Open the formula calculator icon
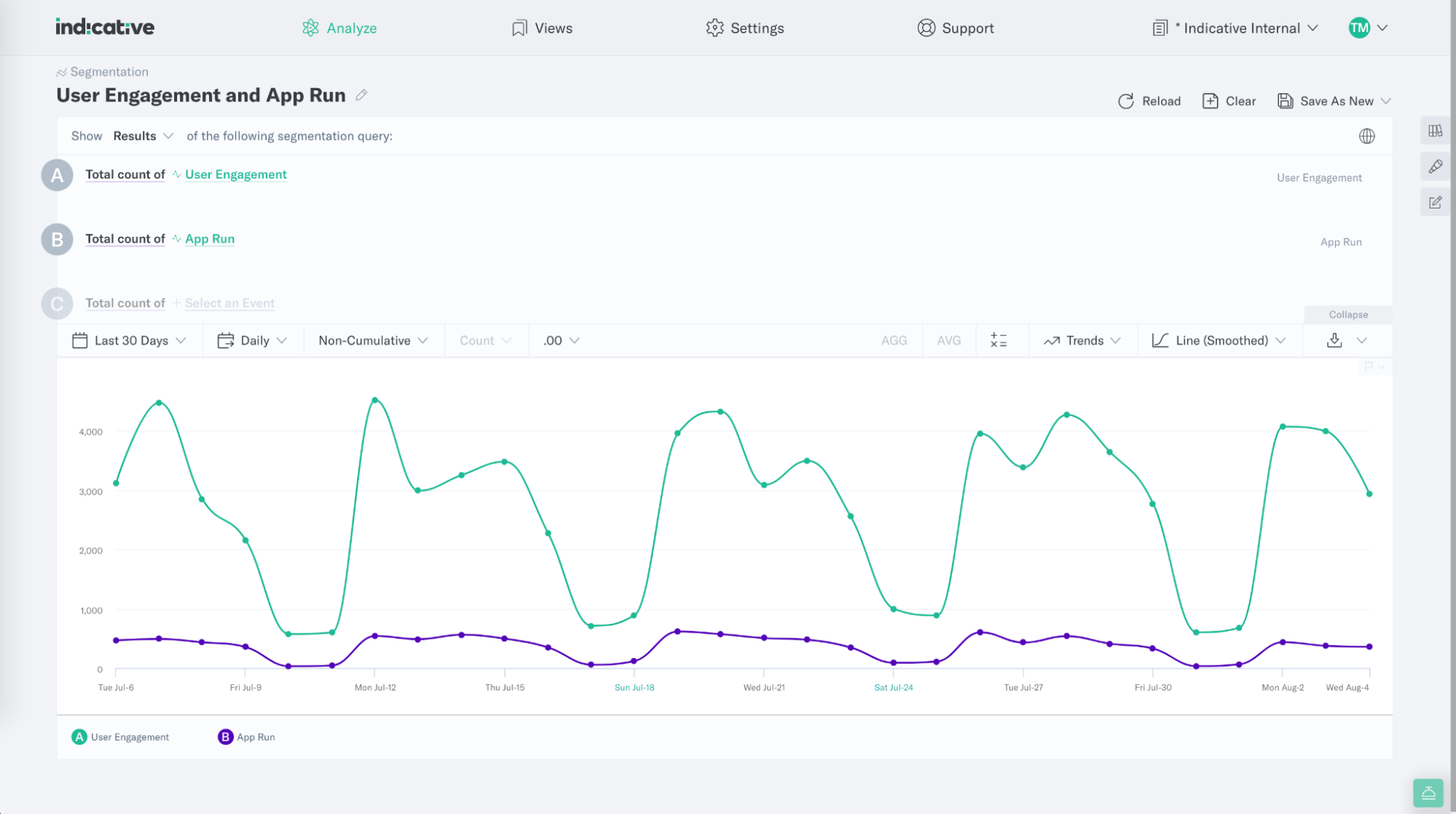Viewport: 1456px width, 814px height. coord(999,340)
